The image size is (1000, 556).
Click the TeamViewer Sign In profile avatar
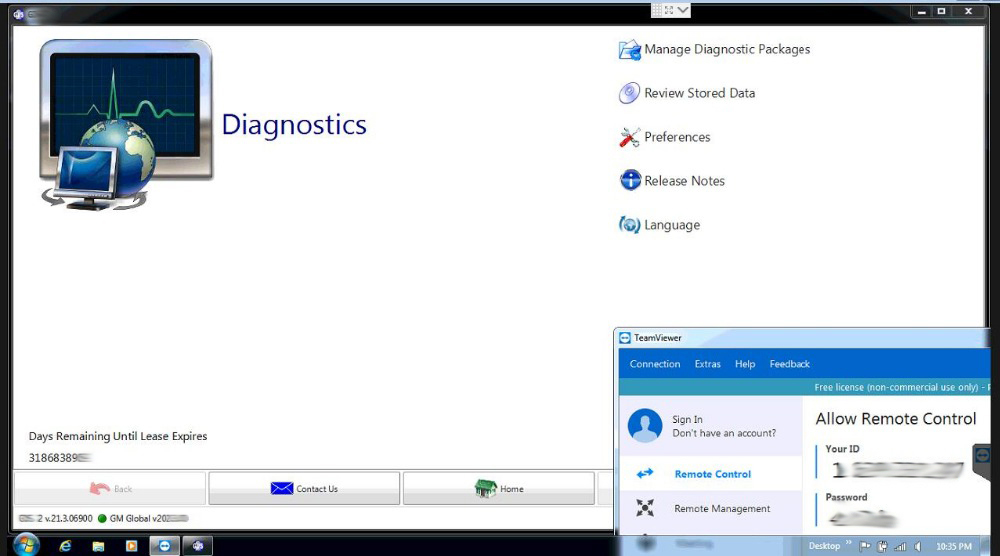(x=645, y=425)
